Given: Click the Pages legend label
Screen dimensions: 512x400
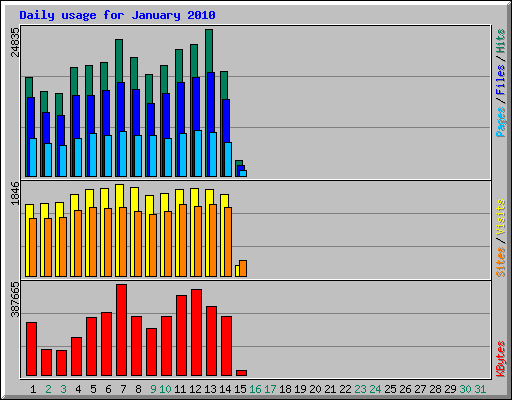Looking at the screenshot, I should (501, 122).
